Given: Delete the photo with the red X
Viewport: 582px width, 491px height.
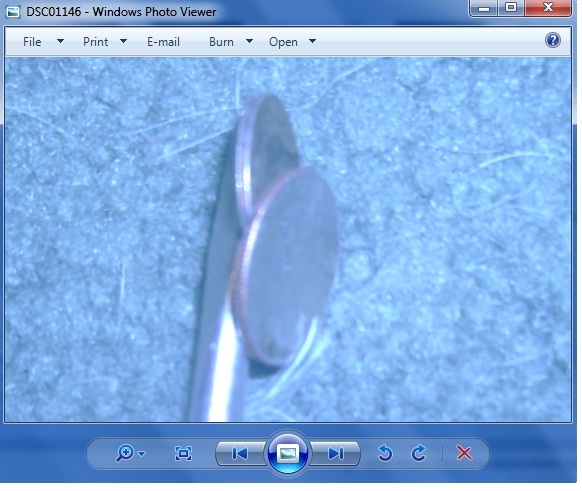Looking at the screenshot, I should [464, 453].
